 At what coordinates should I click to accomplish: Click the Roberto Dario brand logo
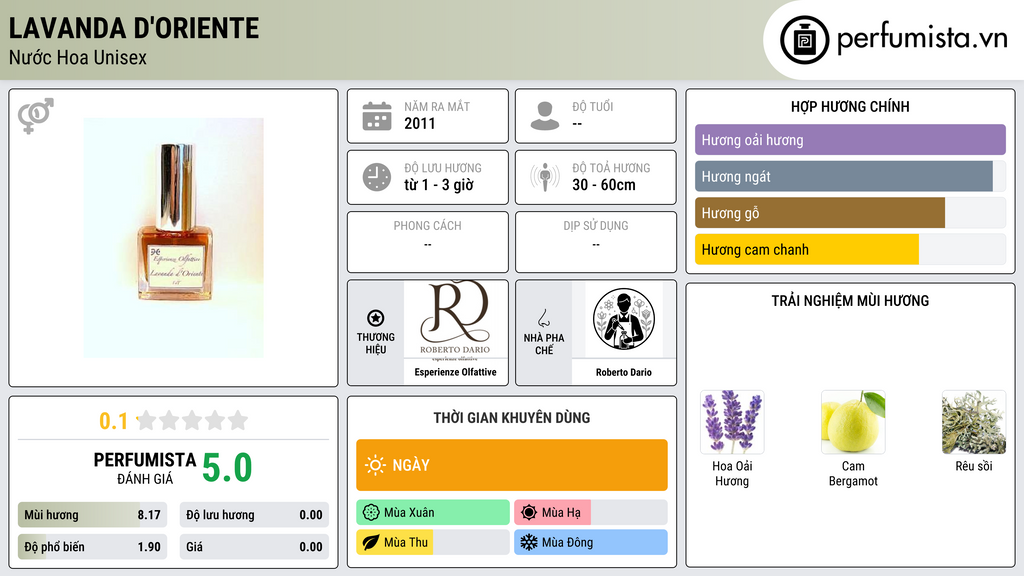pyautogui.click(x=455, y=319)
